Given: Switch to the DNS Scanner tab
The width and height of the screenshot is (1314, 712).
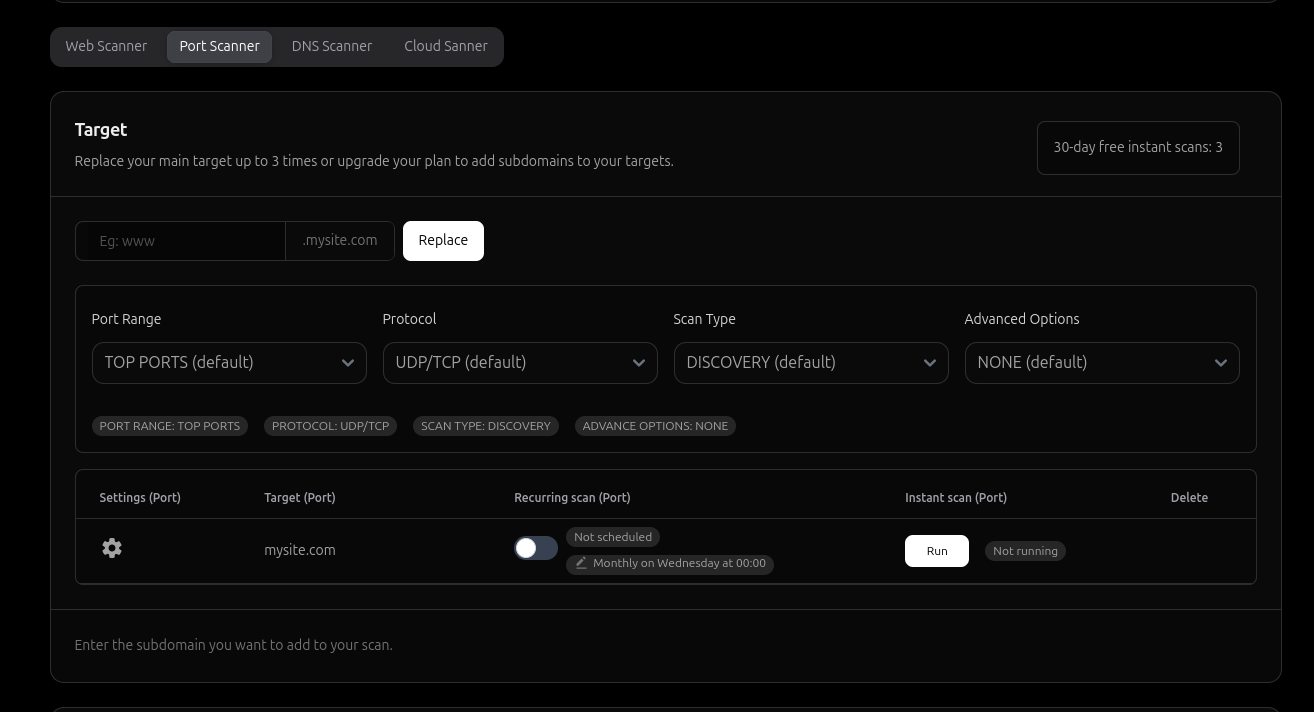Looking at the screenshot, I should click(331, 46).
